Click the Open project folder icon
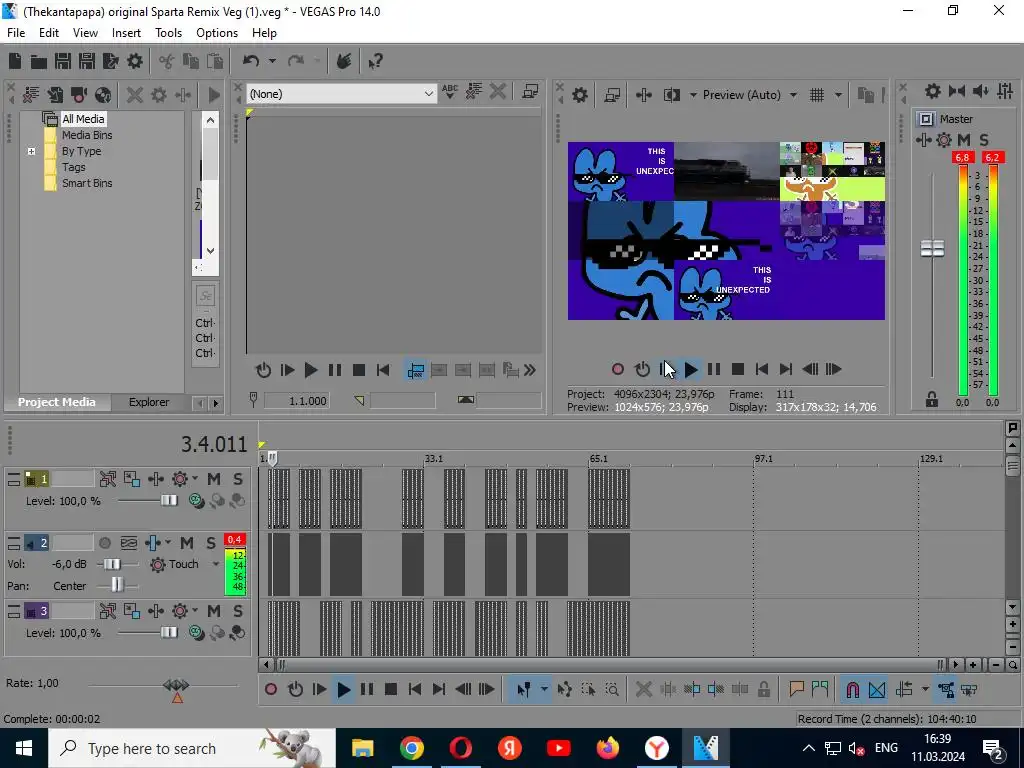 click(x=39, y=61)
